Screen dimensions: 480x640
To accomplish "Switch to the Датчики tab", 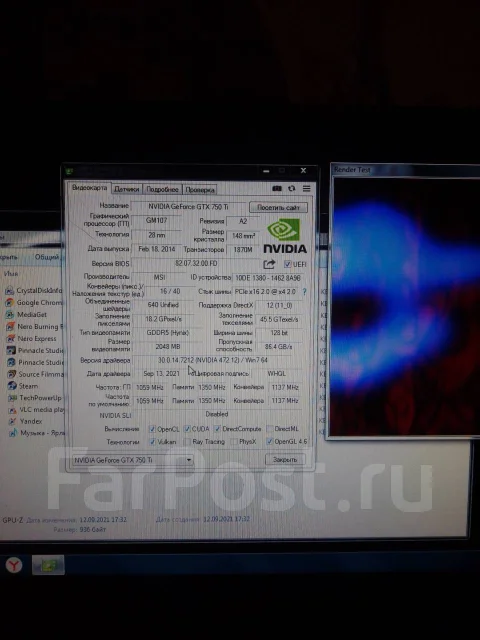I will pos(127,189).
